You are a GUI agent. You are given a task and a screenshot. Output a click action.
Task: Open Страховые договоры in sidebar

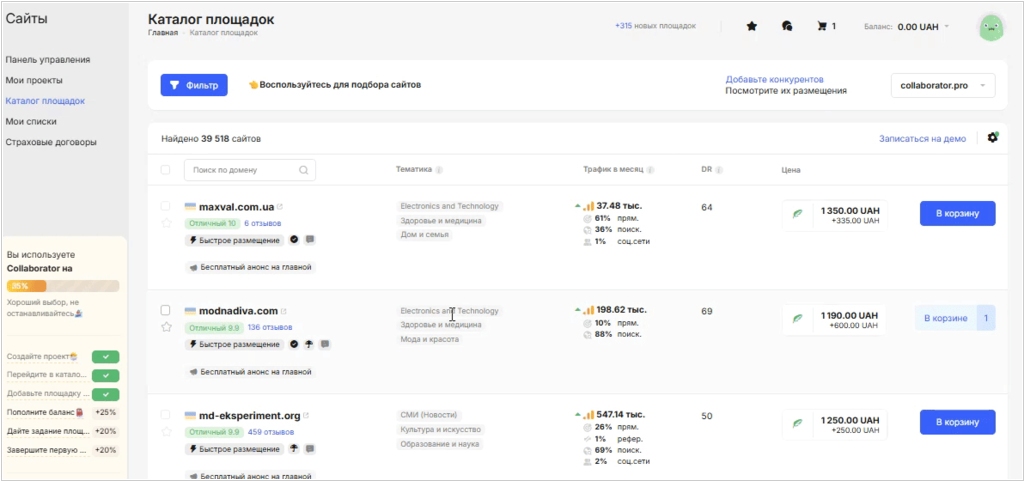click(x=51, y=142)
